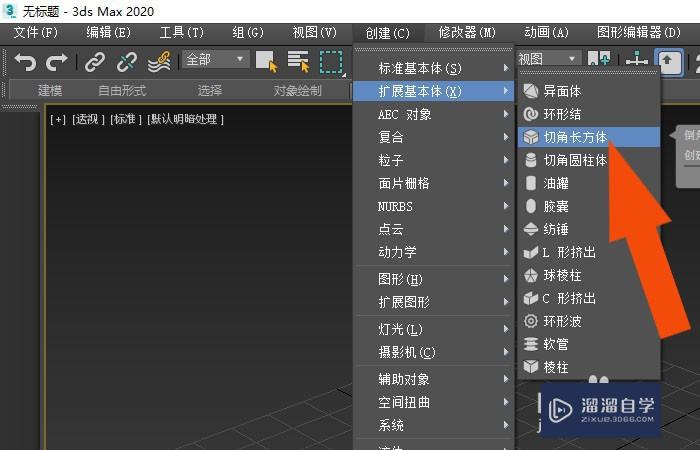Open Select by Name list icon
Image resolution: width=700 pixels, height=450 pixels.
tap(298, 61)
